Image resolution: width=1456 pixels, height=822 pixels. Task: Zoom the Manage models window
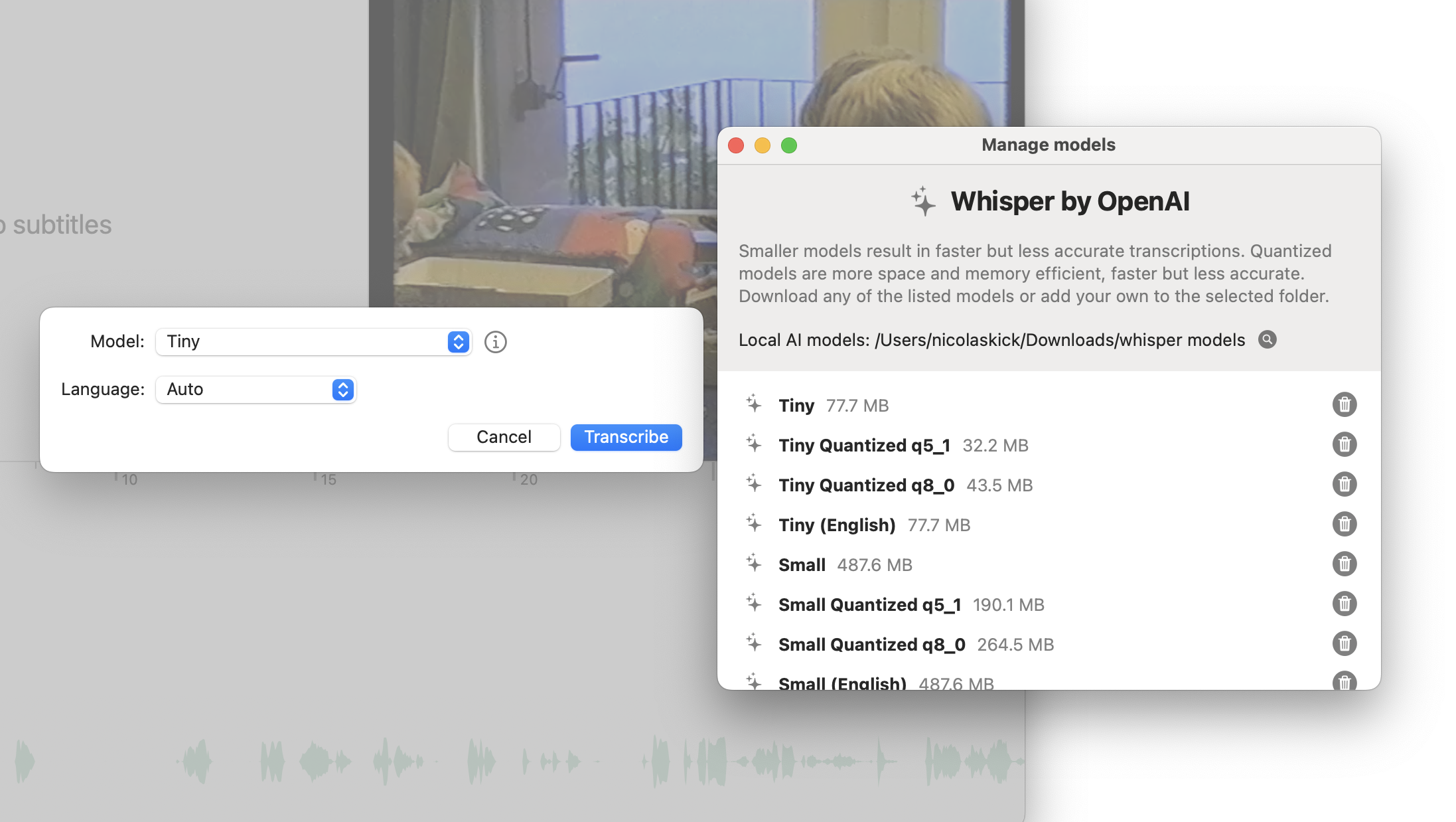click(x=789, y=145)
